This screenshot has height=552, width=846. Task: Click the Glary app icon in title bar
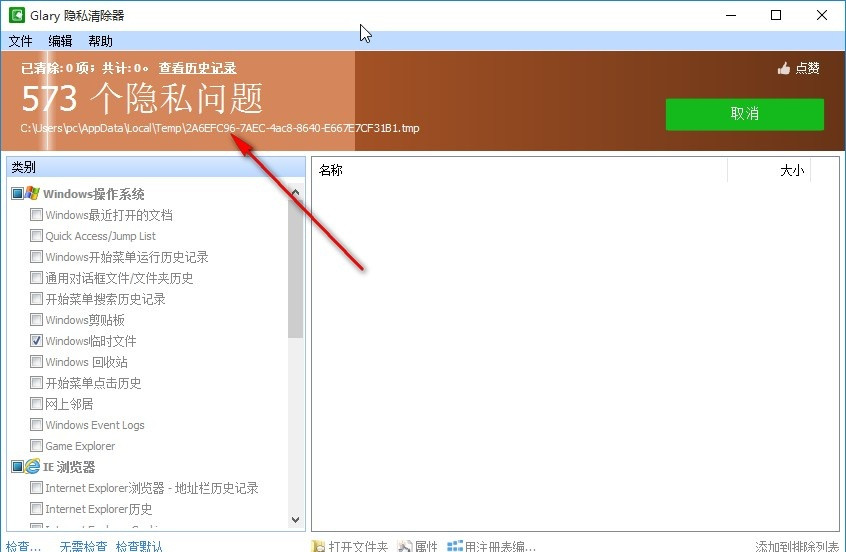pos(17,15)
